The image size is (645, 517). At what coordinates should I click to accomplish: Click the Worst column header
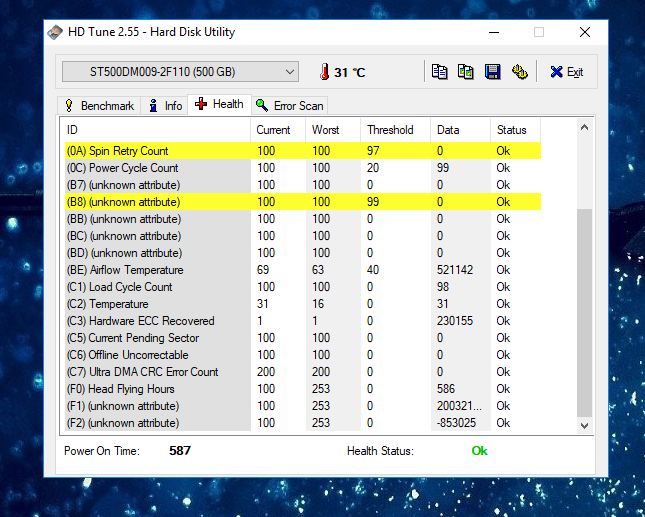click(333, 130)
